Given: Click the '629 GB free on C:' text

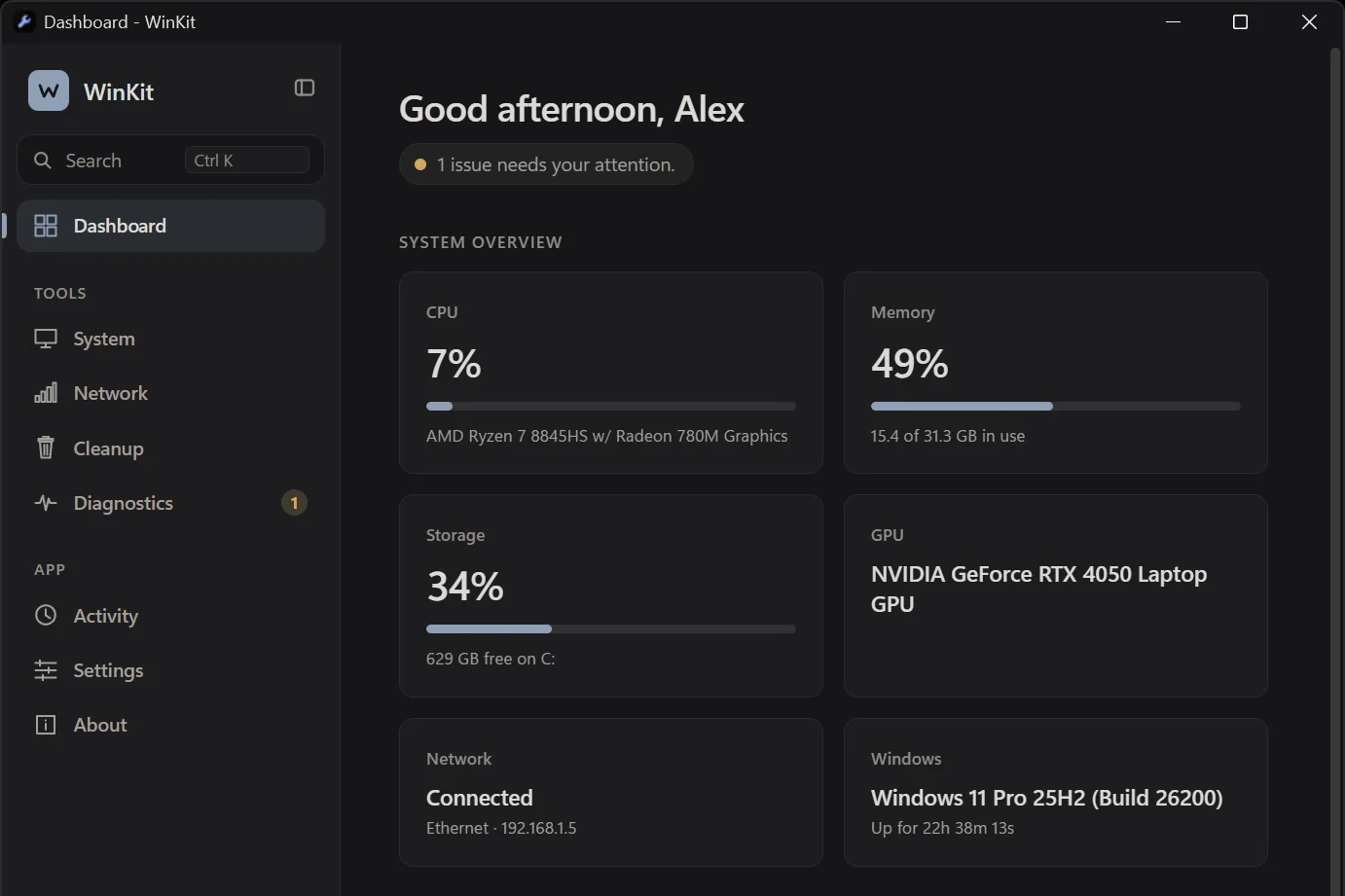Looking at the screenshot, I should pos(491,659).
